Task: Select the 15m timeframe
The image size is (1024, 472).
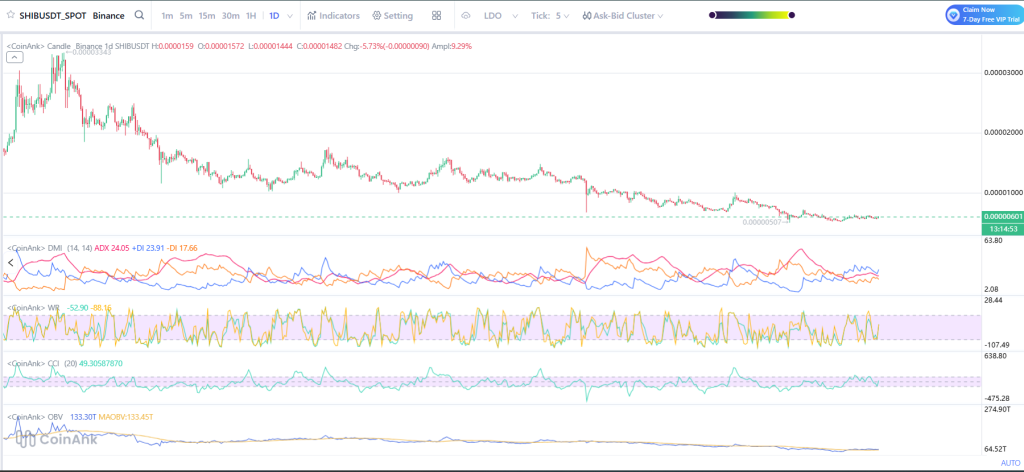Action: pyautogui.click(x=206, y=16)
